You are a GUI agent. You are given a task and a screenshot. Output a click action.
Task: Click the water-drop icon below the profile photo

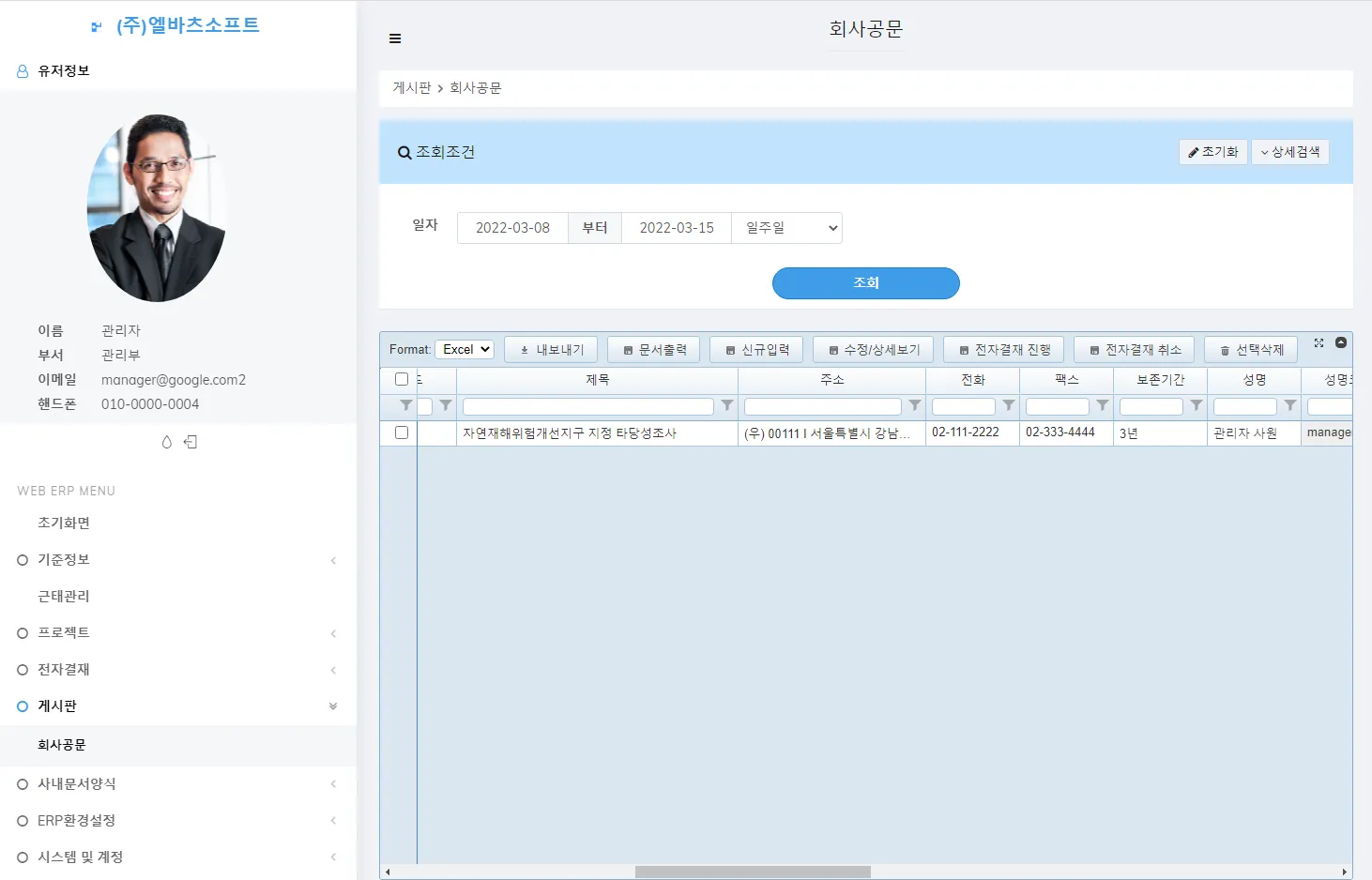pos(166,441)
